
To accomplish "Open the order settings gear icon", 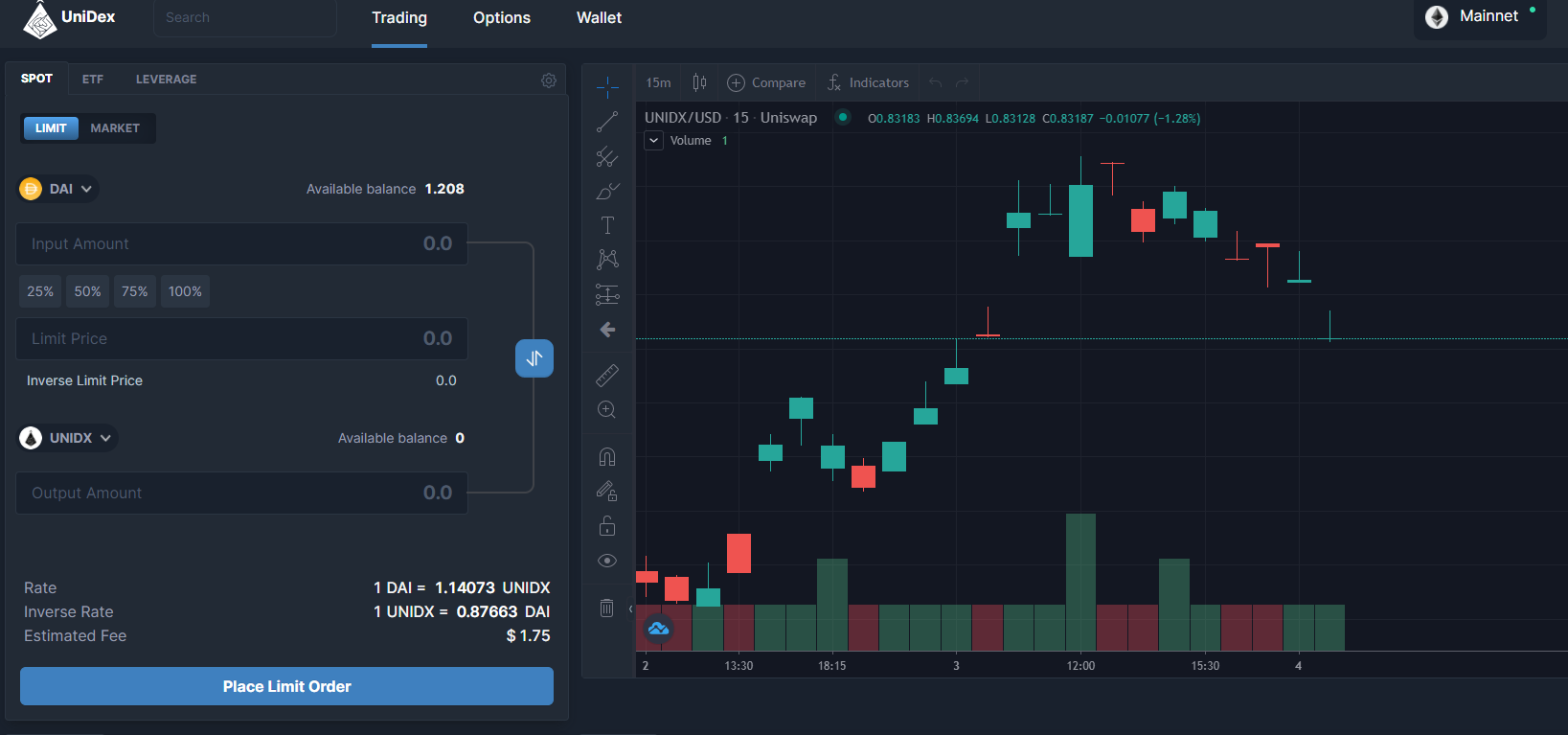I will pos(549,80).
